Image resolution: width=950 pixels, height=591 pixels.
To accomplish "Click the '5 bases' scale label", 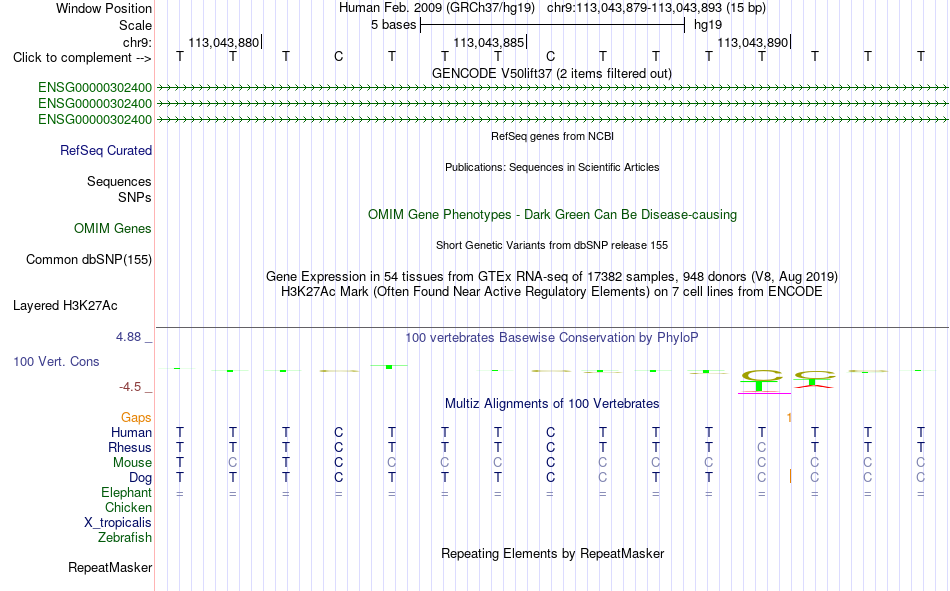I will click(394, 25).
